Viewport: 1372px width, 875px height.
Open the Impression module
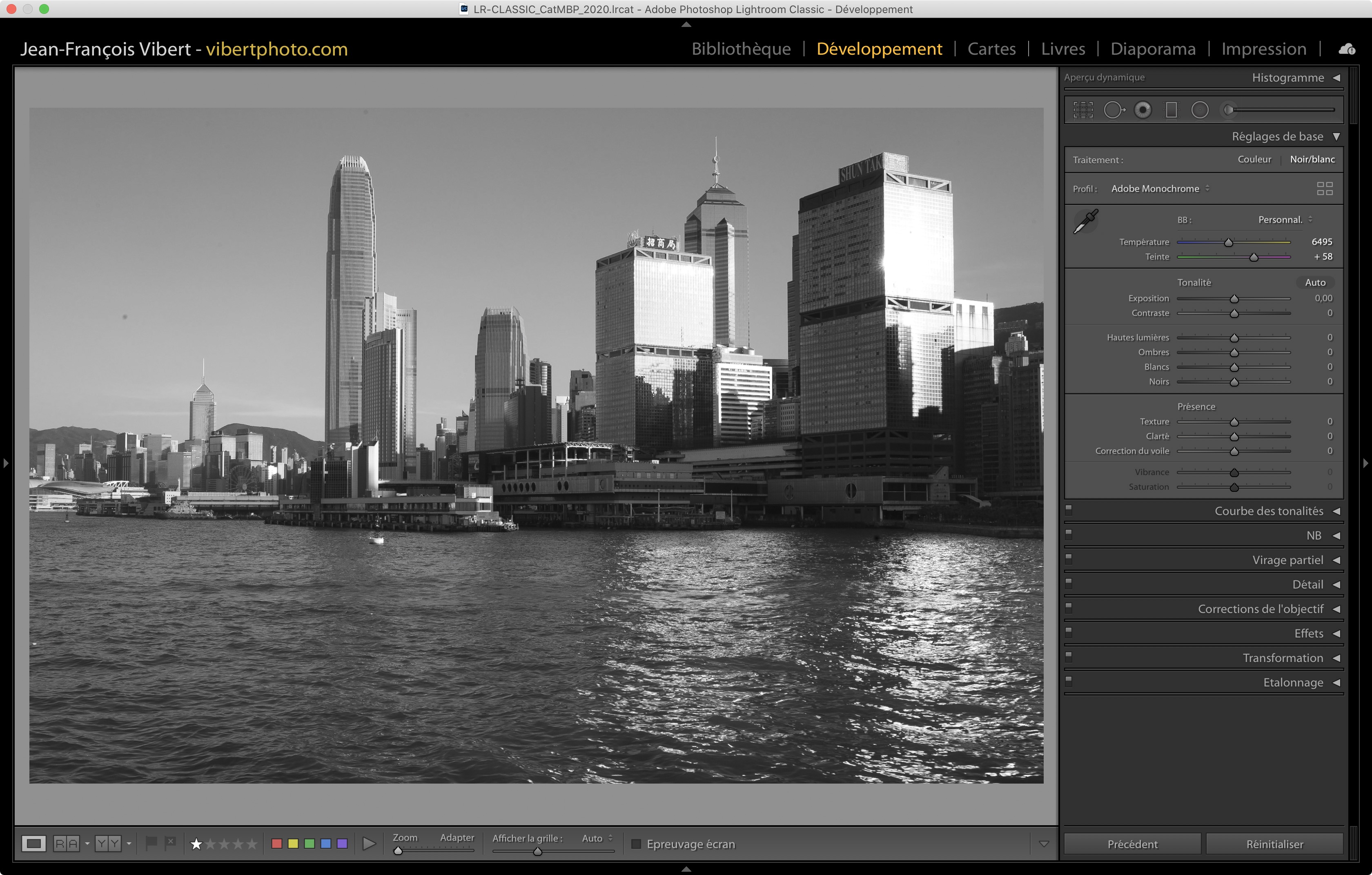click(1263, 49)
